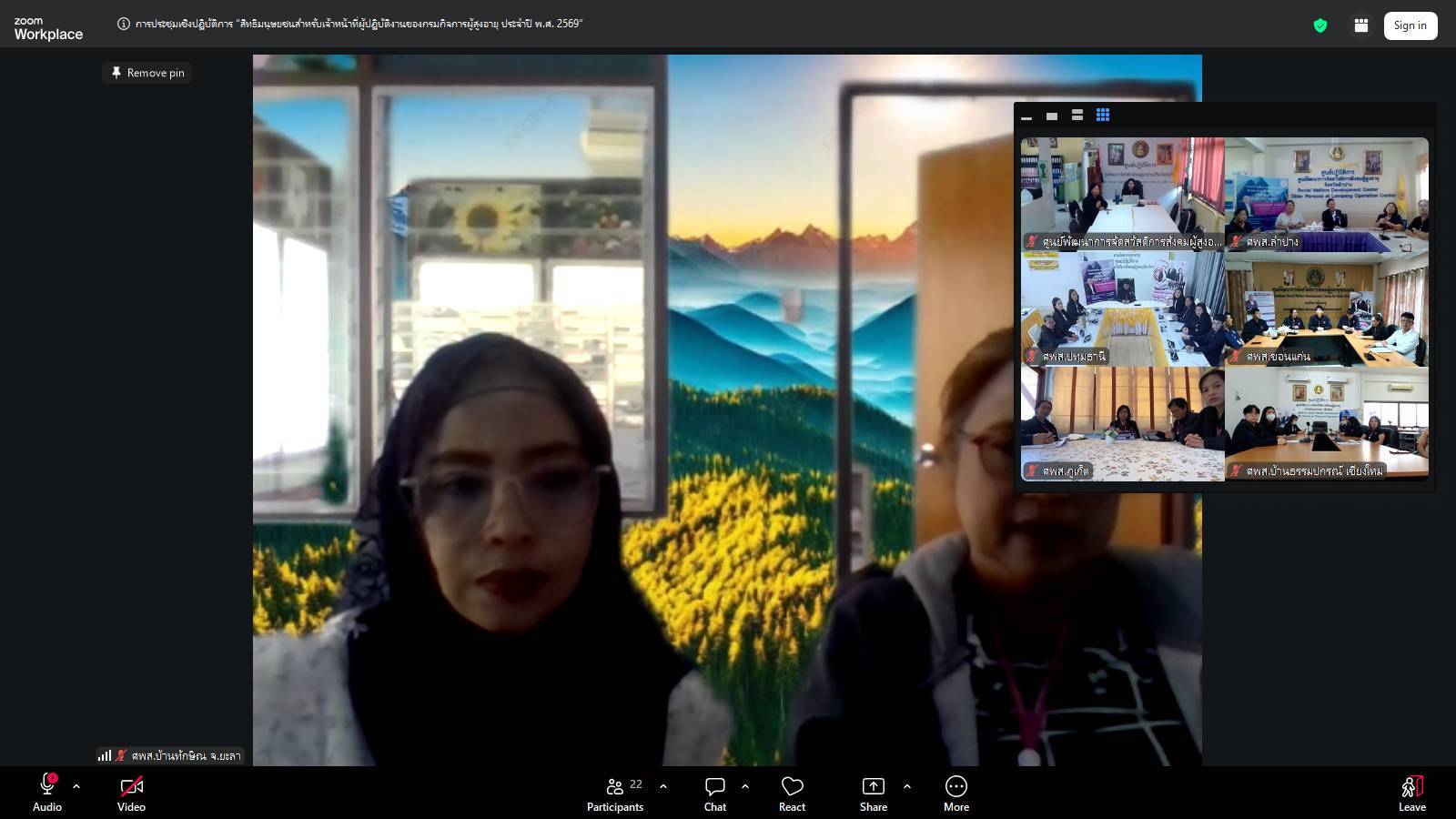Open the More options menu
The image size is (1456, 819).
coord(955,793)
